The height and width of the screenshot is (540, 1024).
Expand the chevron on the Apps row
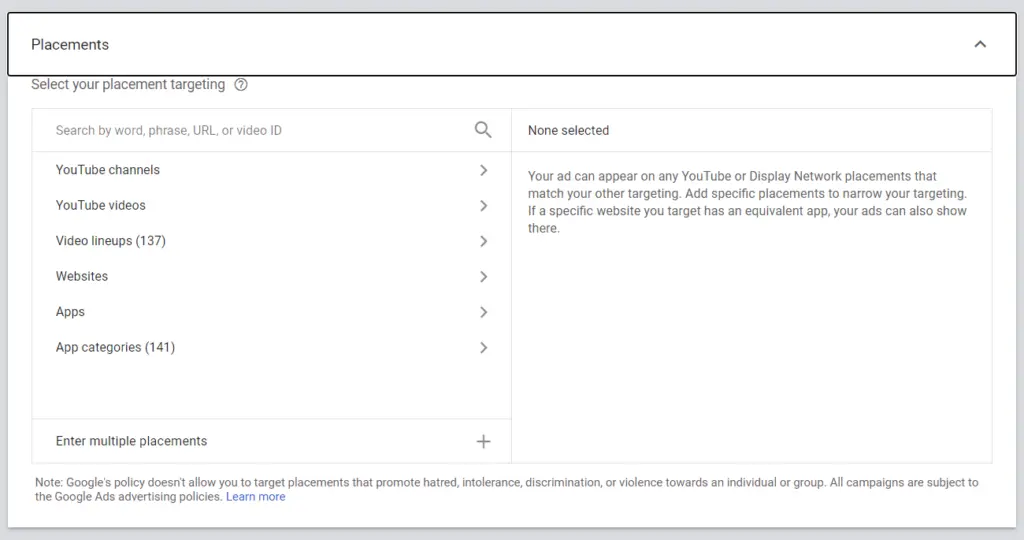coord(484,312)
